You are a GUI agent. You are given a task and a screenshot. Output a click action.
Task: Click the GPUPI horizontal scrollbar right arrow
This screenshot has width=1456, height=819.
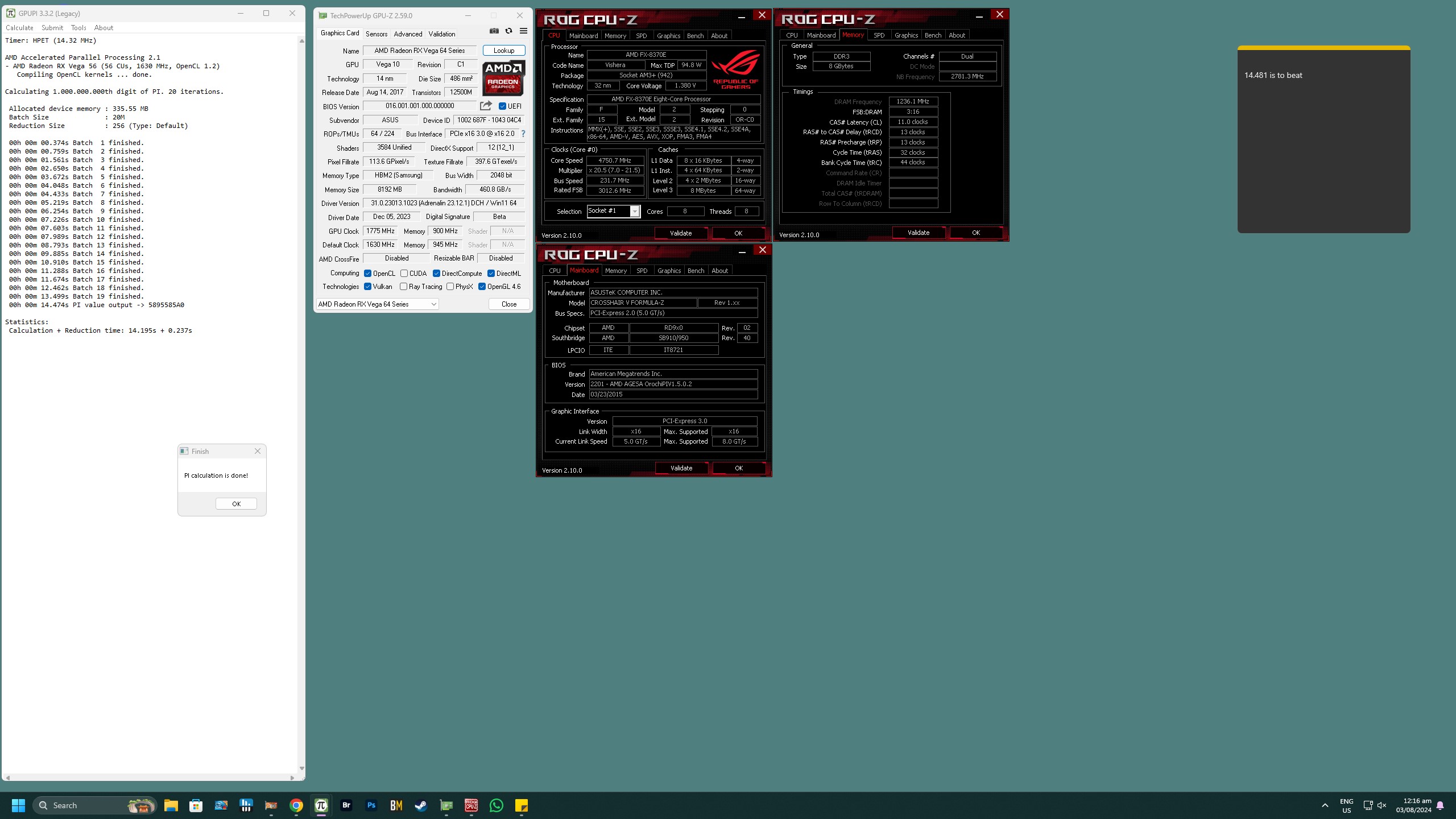[x=292, y=777]
